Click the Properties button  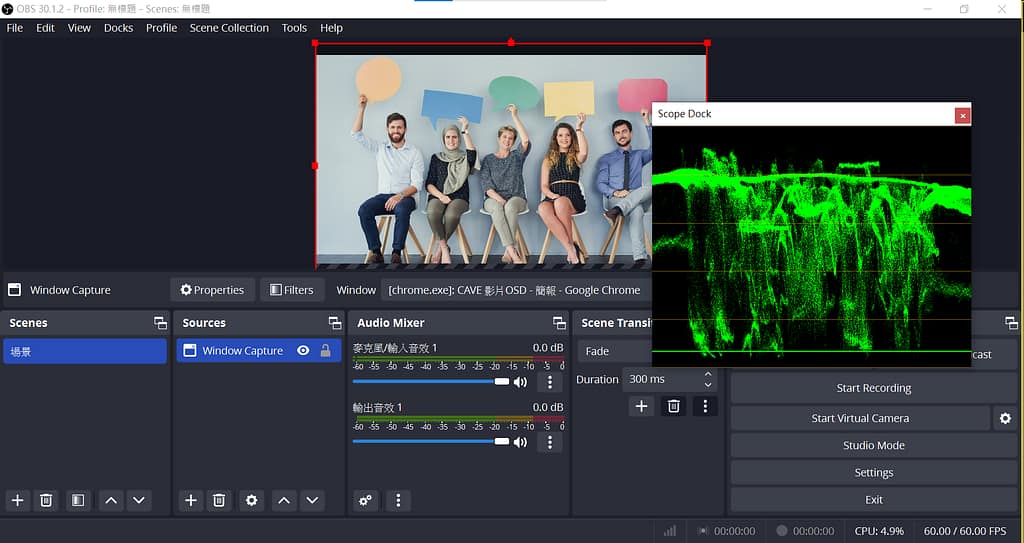(x=212, y=290)
